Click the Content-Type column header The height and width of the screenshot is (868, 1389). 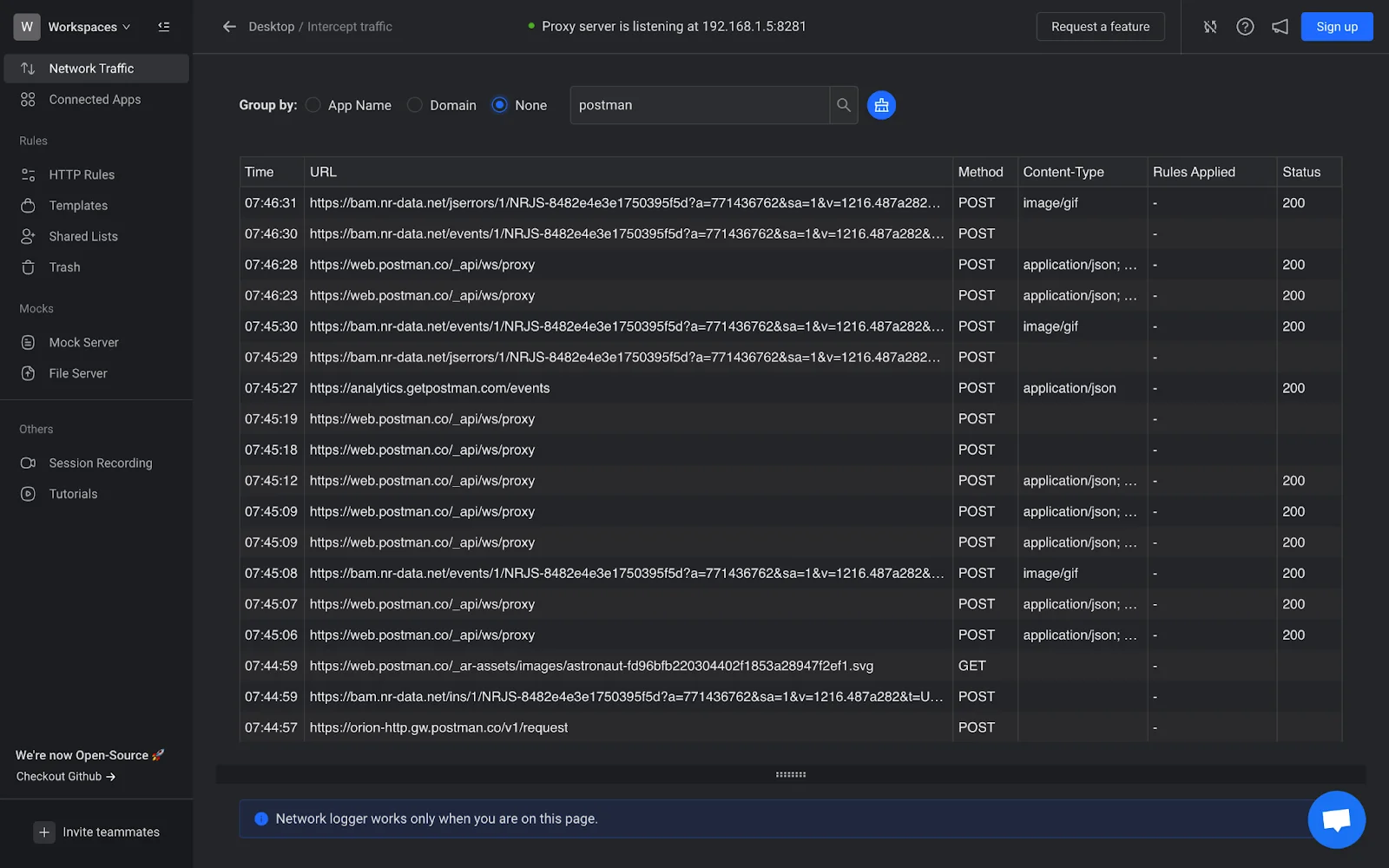click(1083, 172)
